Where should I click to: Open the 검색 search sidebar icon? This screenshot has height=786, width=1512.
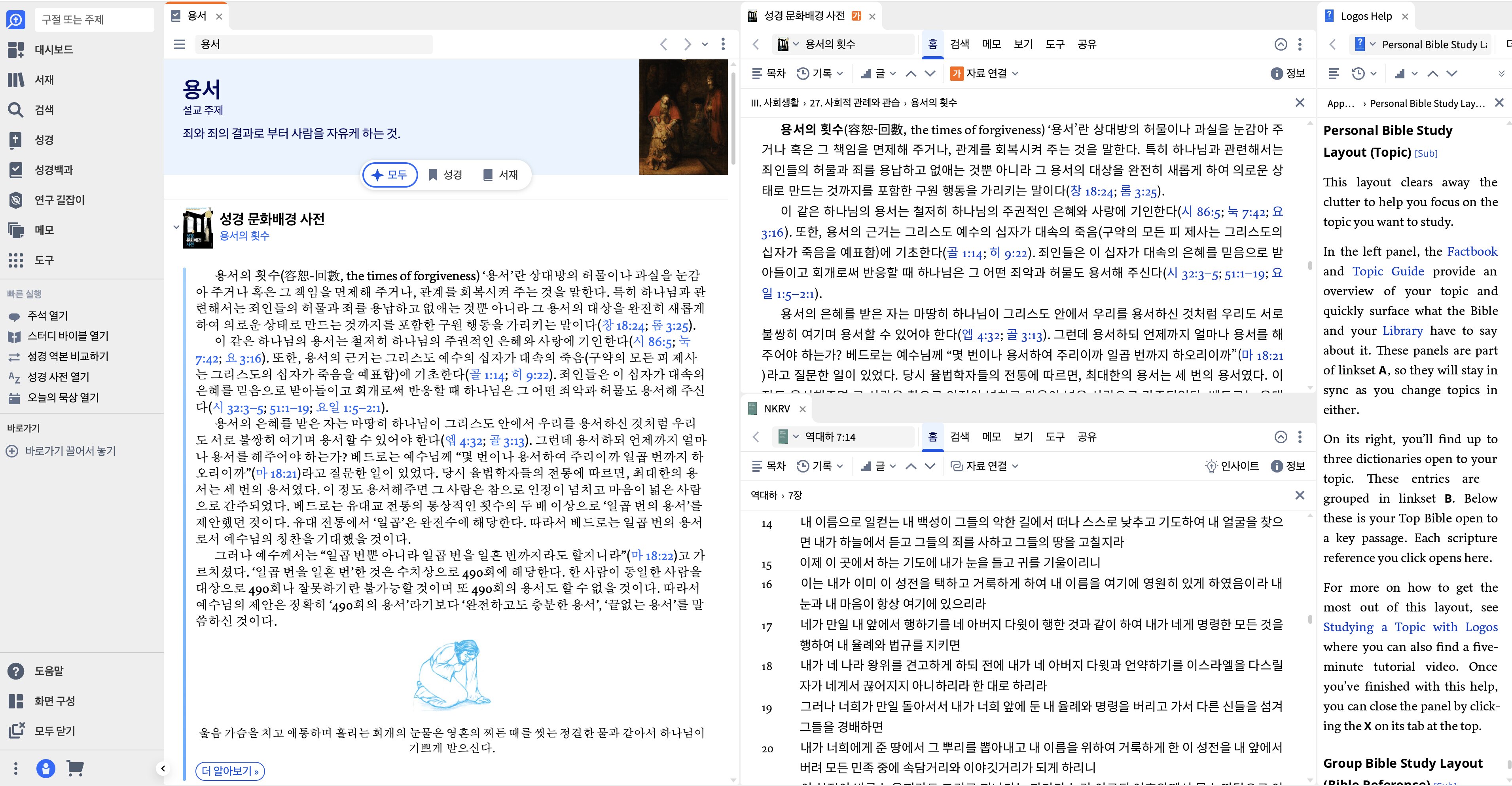click(x=16, y=110)
